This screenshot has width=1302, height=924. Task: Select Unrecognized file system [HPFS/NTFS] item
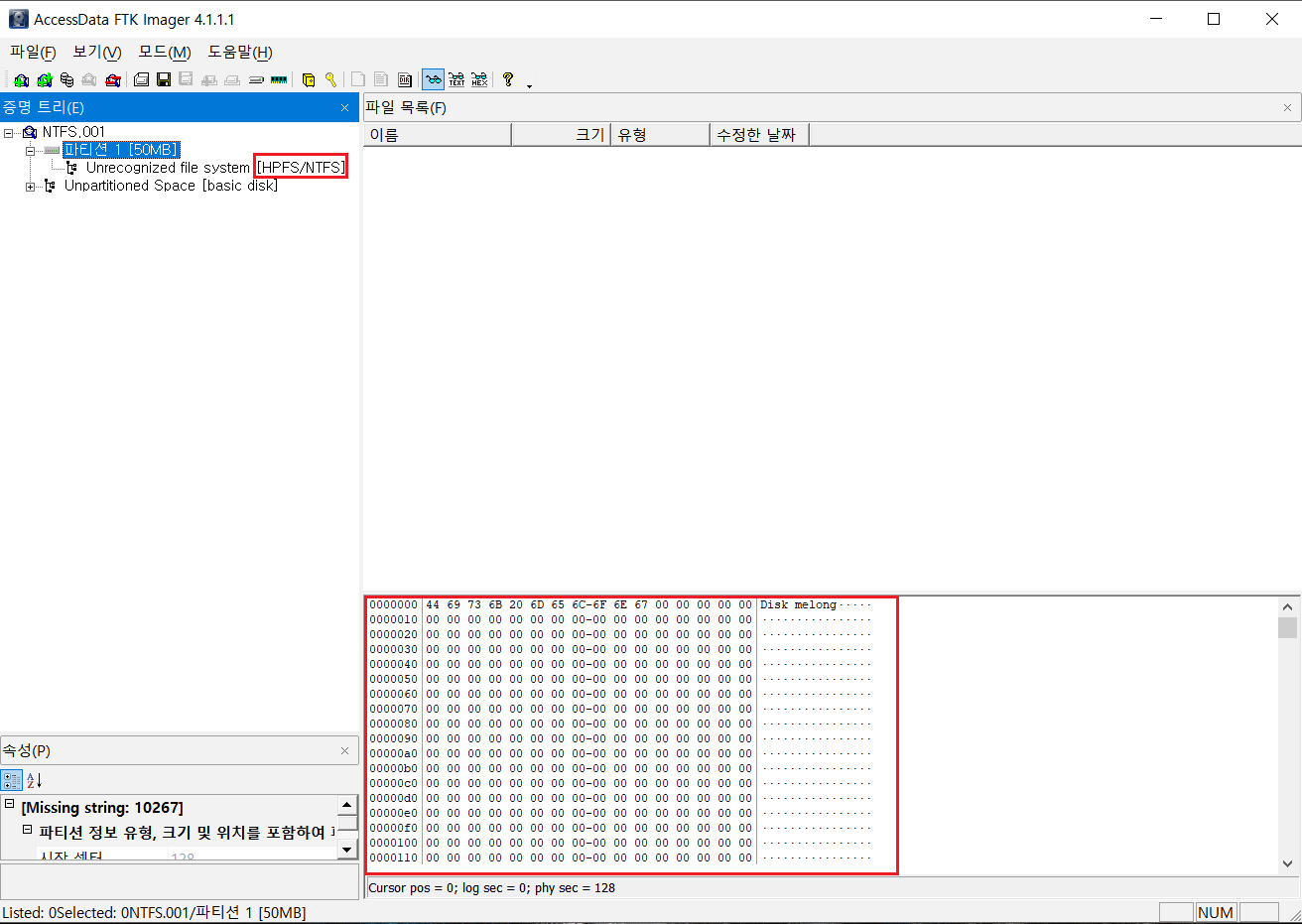pyautogui.click(x=215, y=168)
